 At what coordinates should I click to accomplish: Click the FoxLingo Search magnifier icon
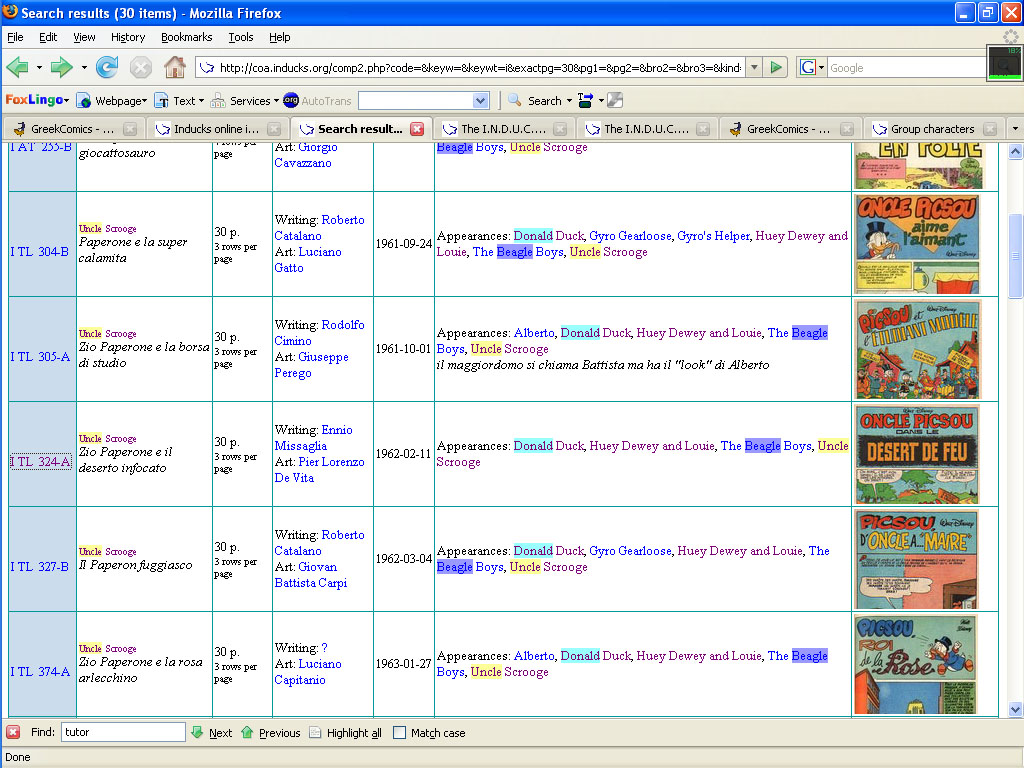point(515,100)
